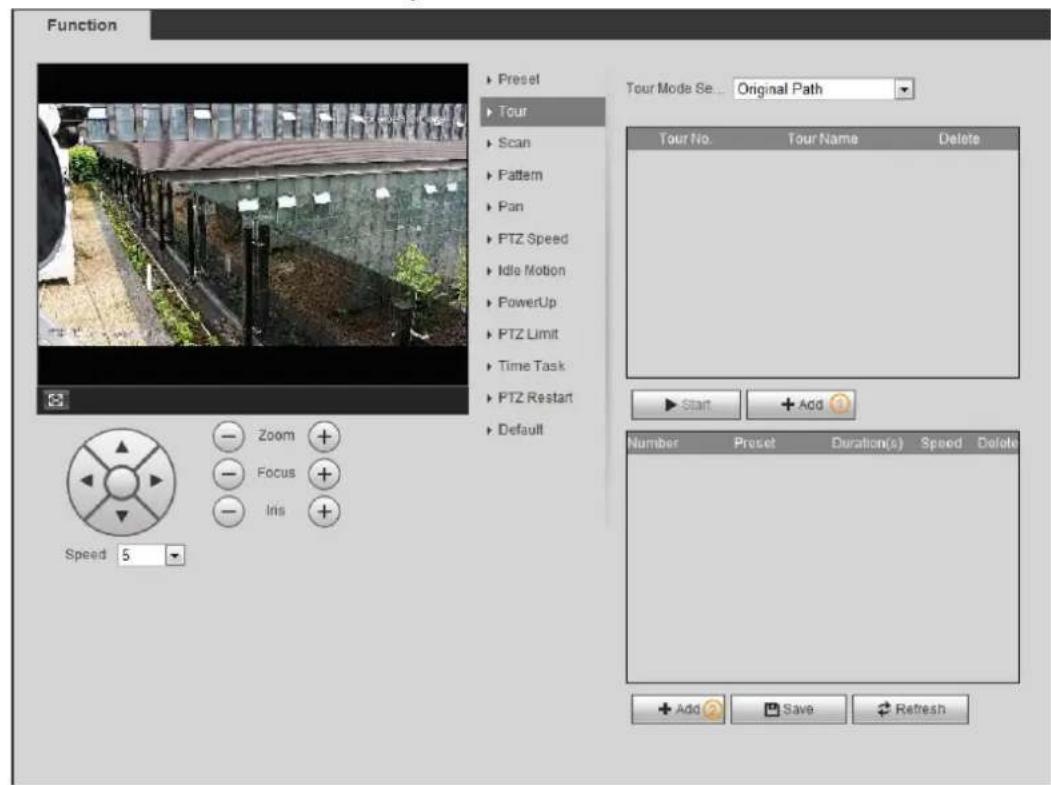Select the Speed value field showing 5
The height and width of the screenshot is (785, 1051).
pos(141,555)
